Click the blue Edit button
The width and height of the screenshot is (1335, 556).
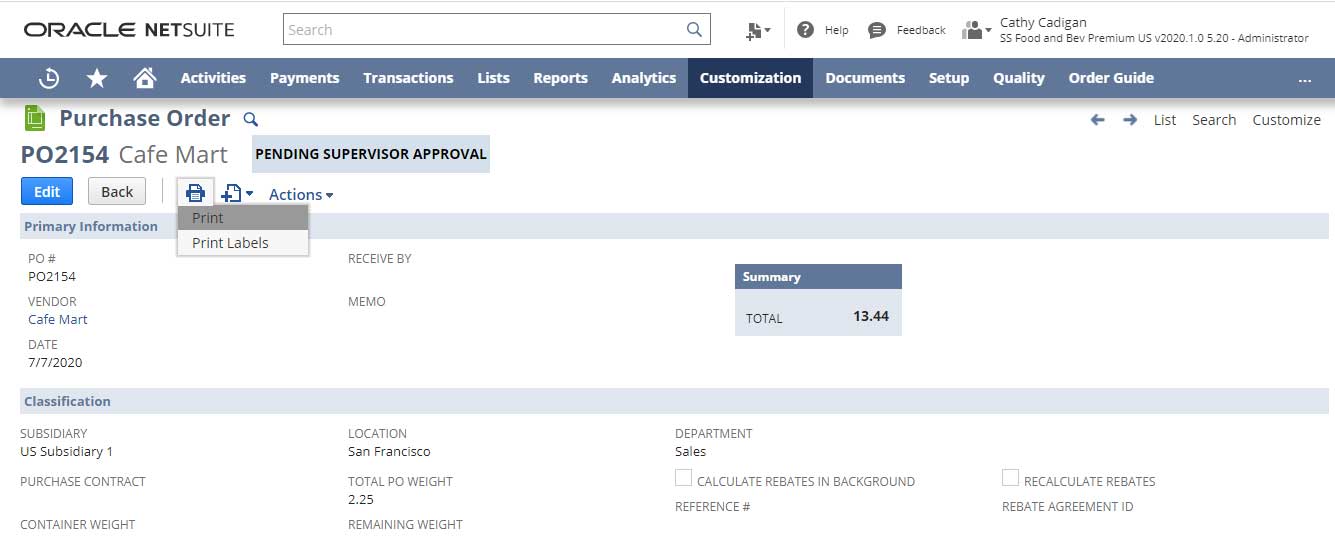coord(47,192)
